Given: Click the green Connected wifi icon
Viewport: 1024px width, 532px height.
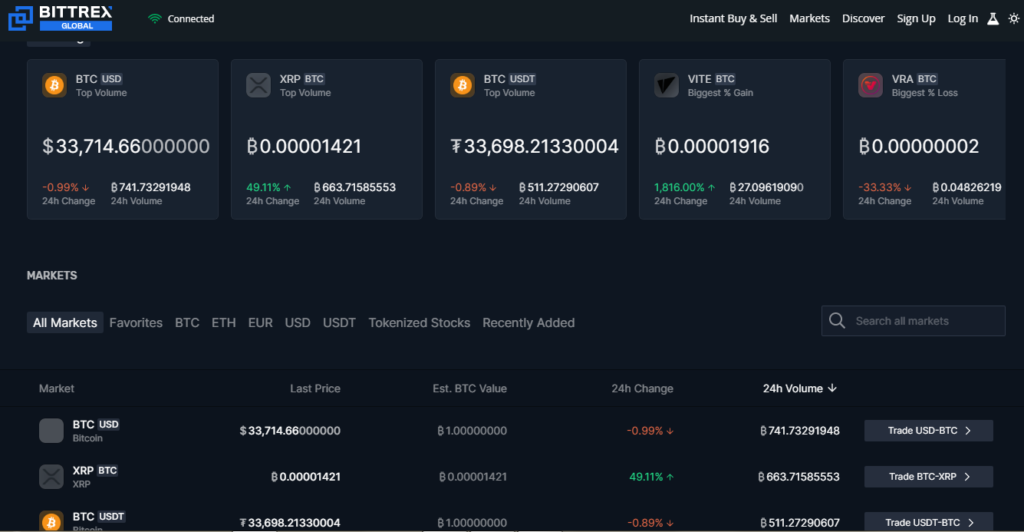Looking at the screenshot, I should click(x=155, y=18).
